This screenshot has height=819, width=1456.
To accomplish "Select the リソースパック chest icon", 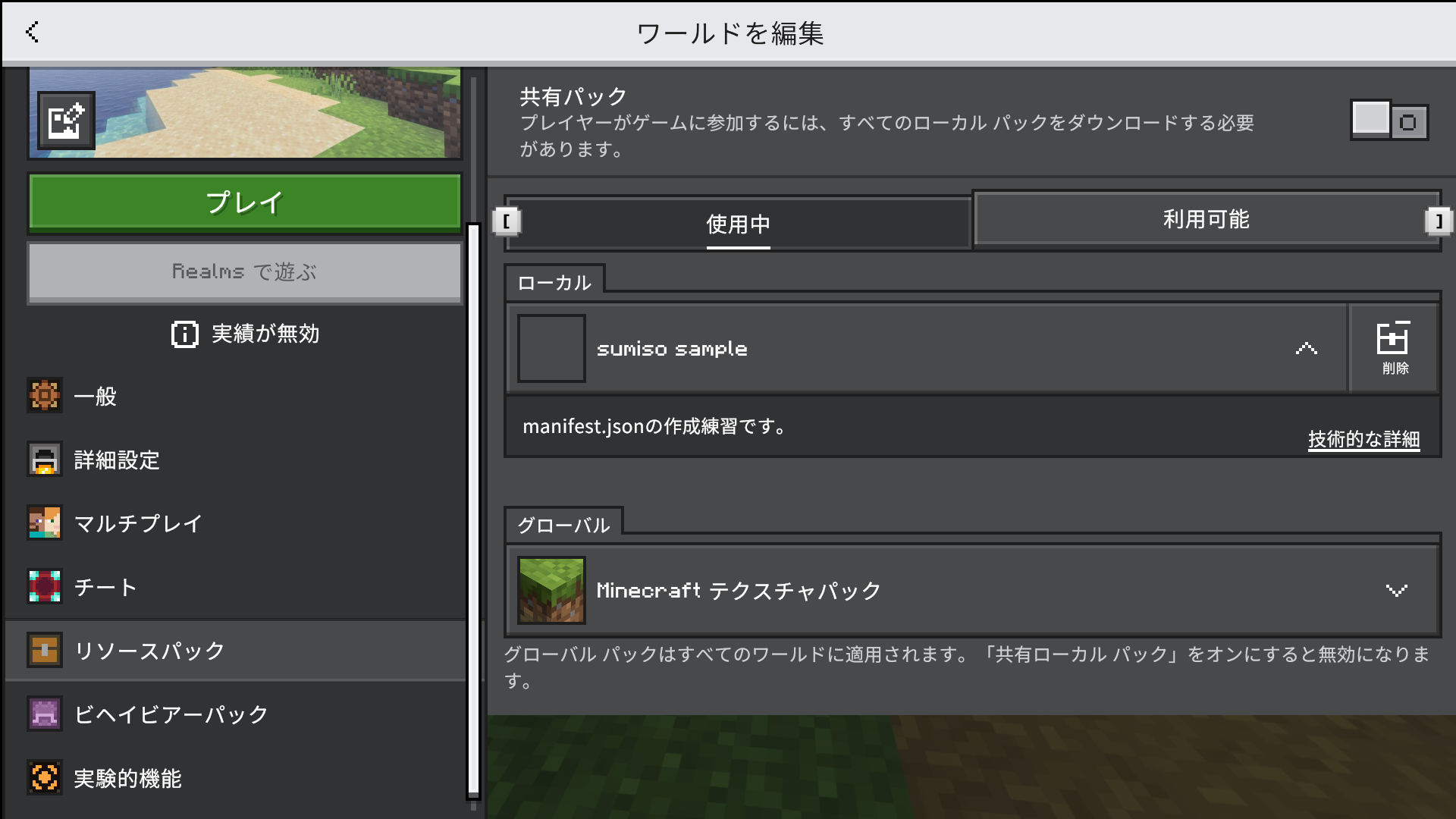I will tap(45, 650).
